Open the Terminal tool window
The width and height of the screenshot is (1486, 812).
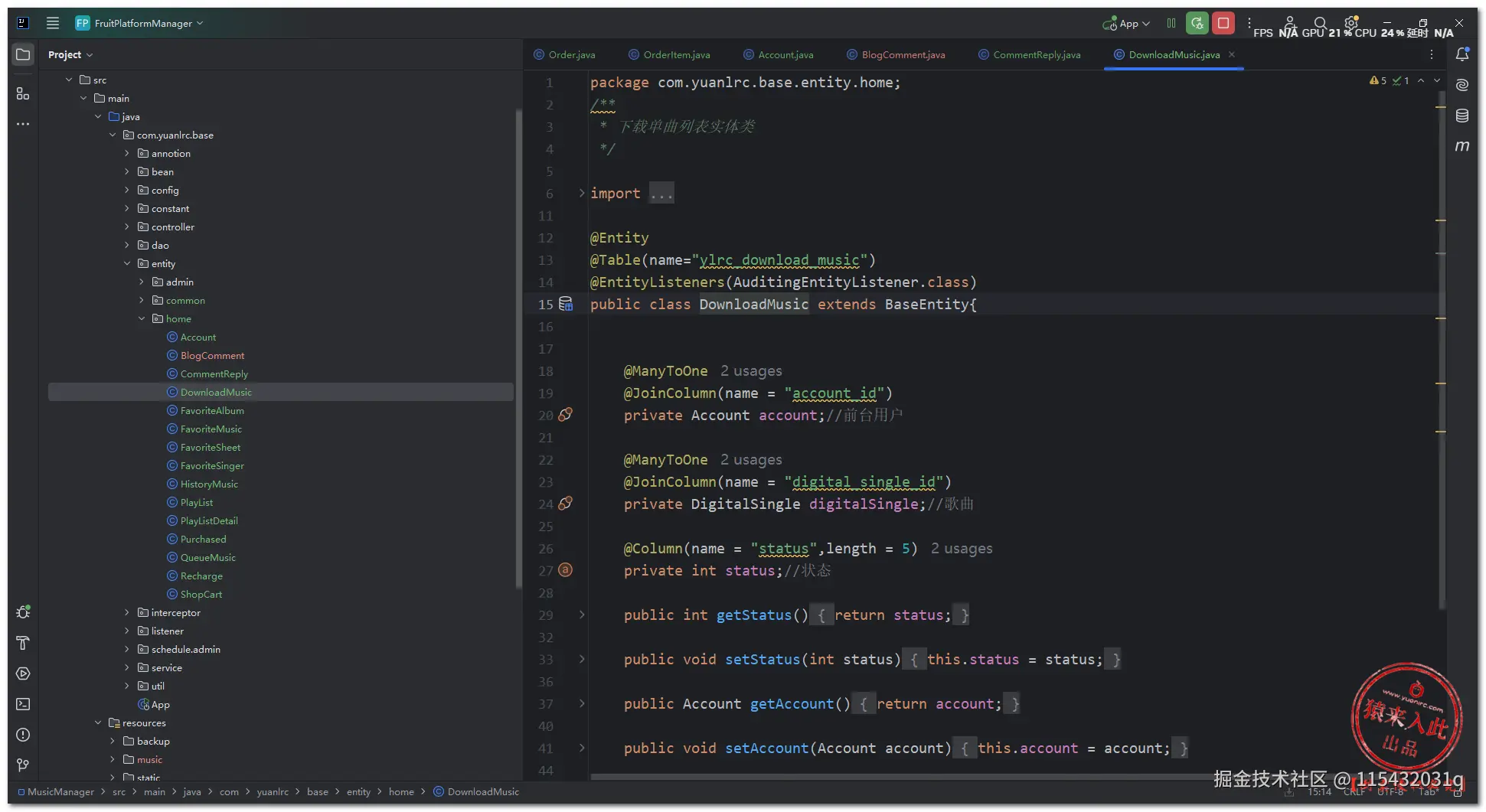[23, 704]
